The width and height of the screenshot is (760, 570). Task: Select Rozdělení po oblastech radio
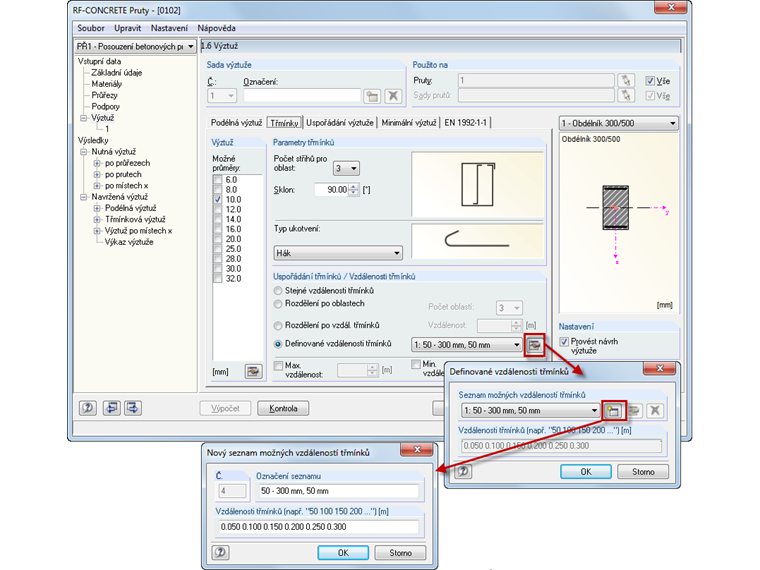coord(278,304)
